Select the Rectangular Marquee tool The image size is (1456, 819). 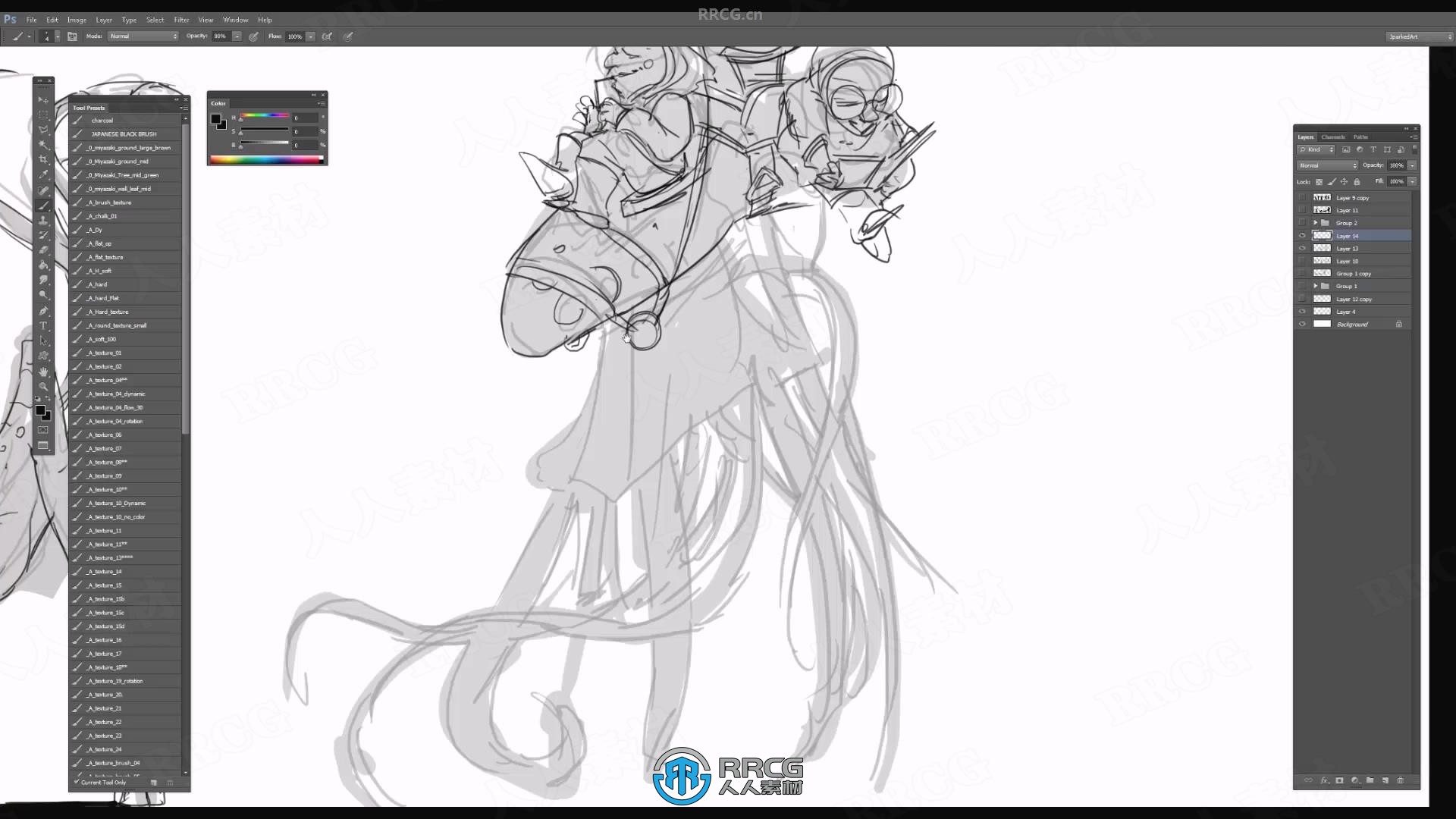pos(43,115)
